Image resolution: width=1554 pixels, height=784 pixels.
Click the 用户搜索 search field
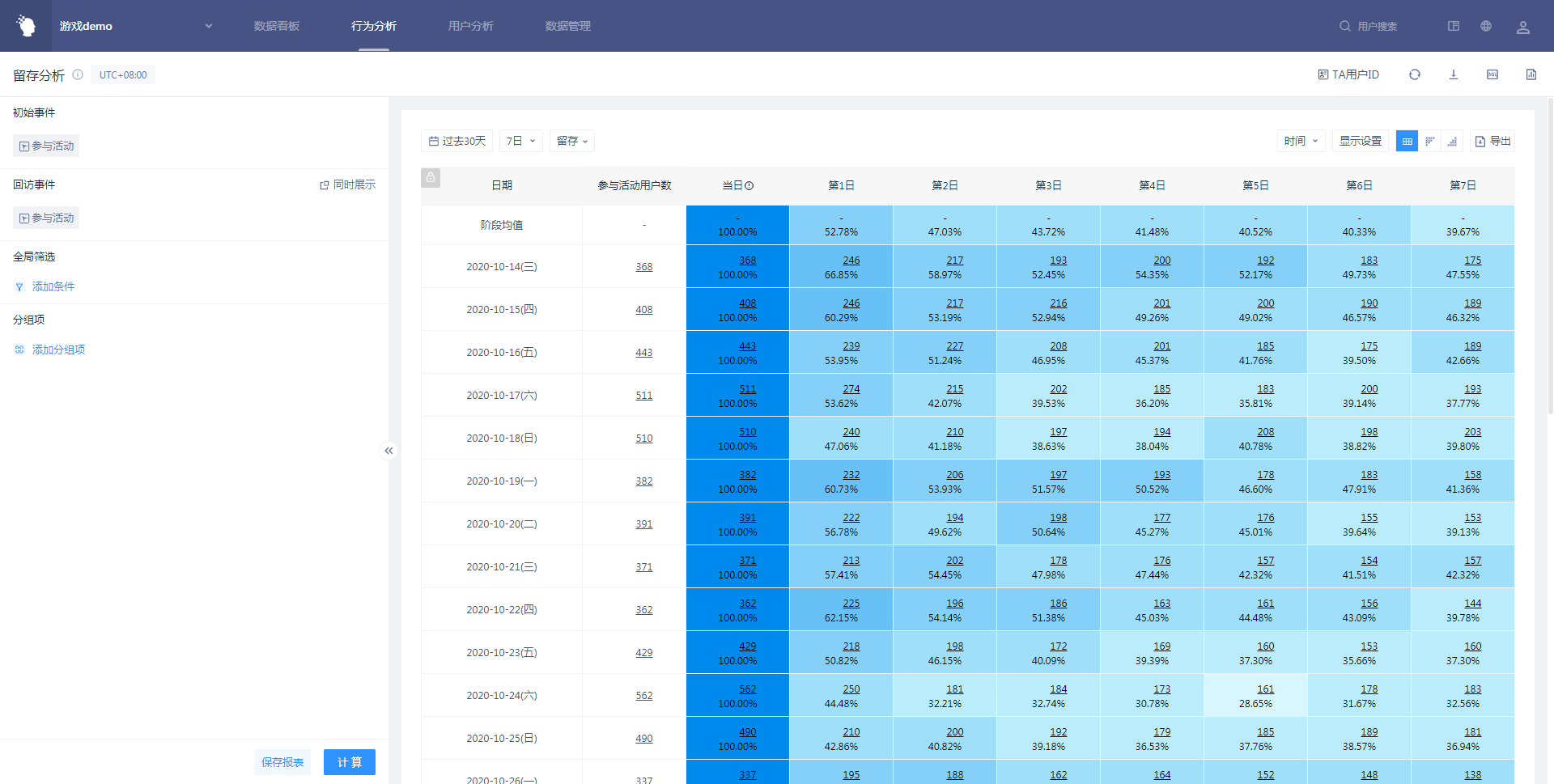tap(1376, 26)
